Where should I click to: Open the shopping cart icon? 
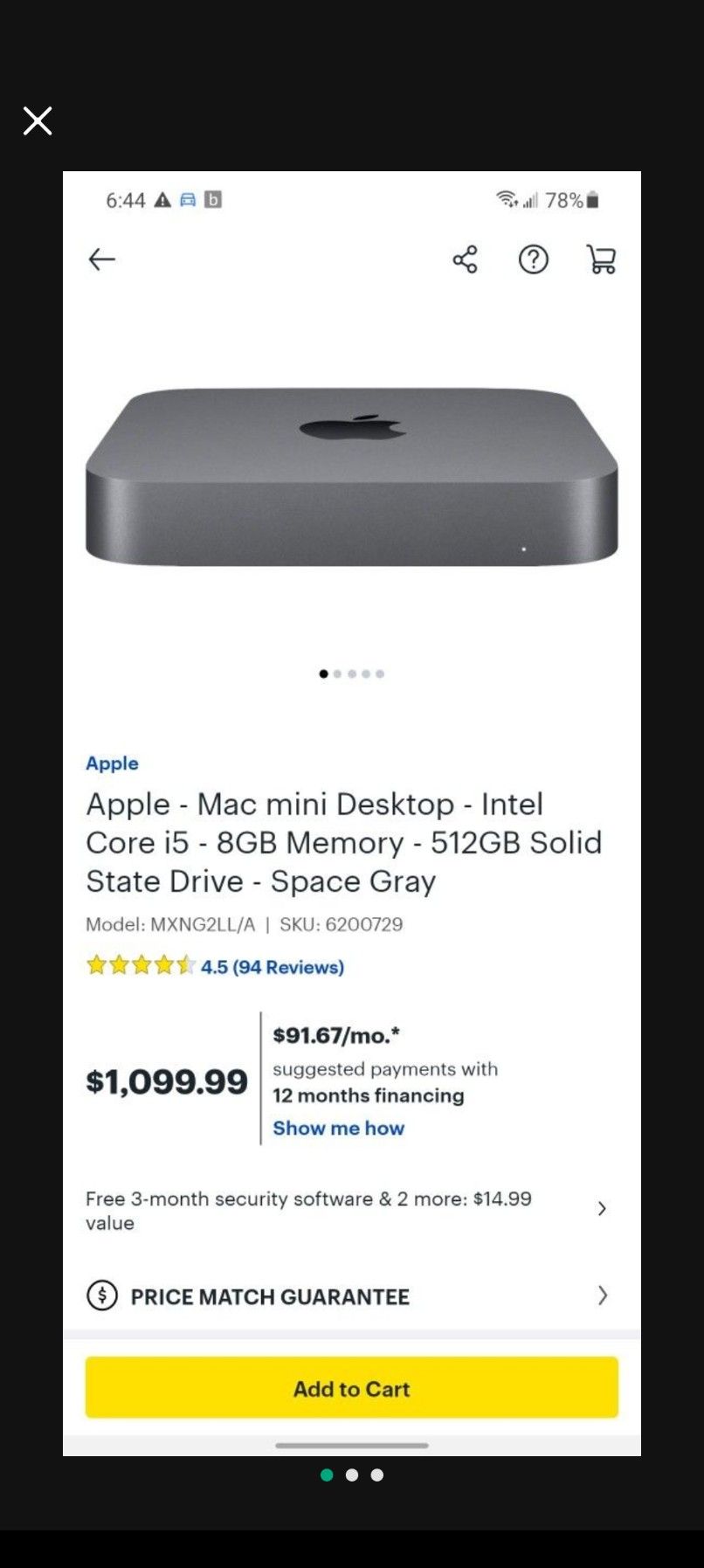tap(601, 259)
